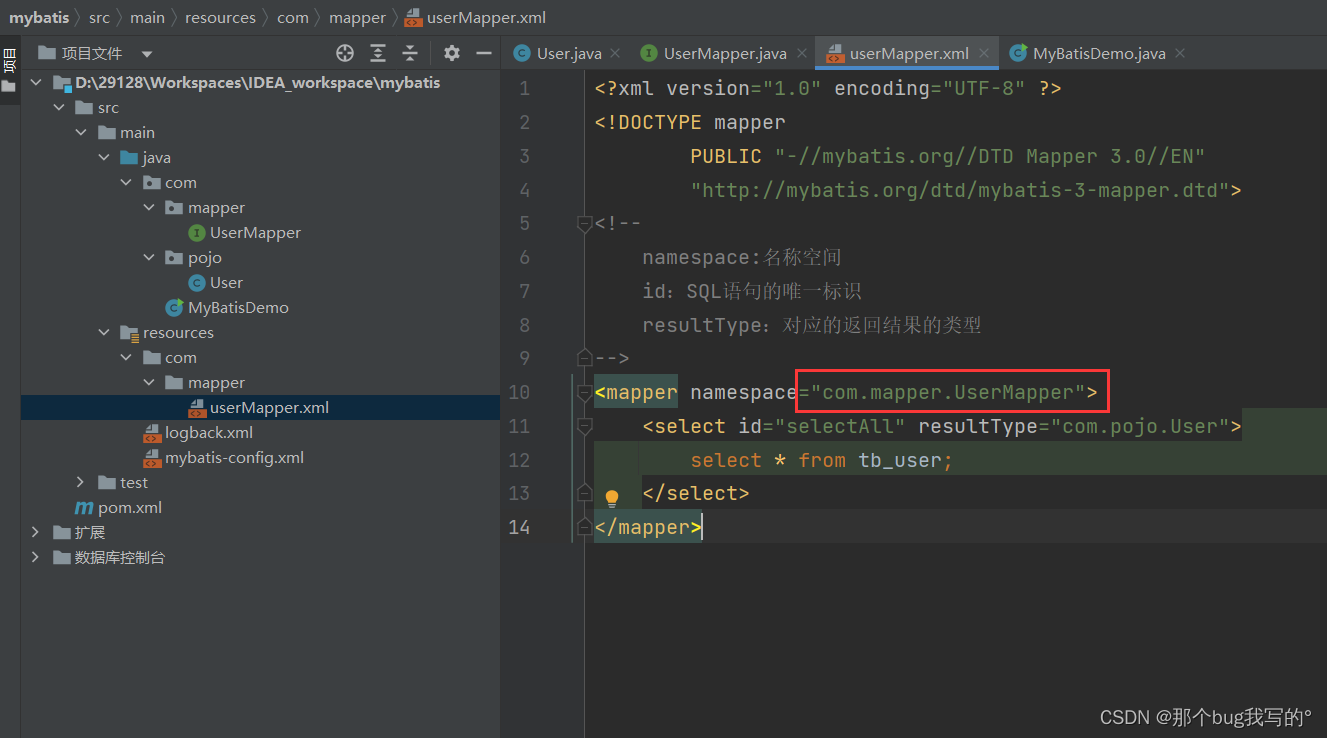Select UserMapper in the project tree
1327x738 pixels.
click(x=255, y=233)
